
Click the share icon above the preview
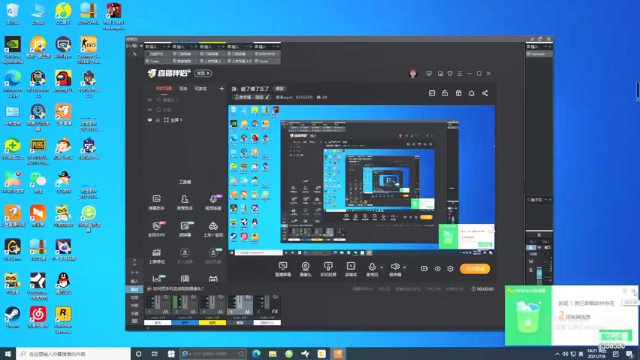point(485,93)
